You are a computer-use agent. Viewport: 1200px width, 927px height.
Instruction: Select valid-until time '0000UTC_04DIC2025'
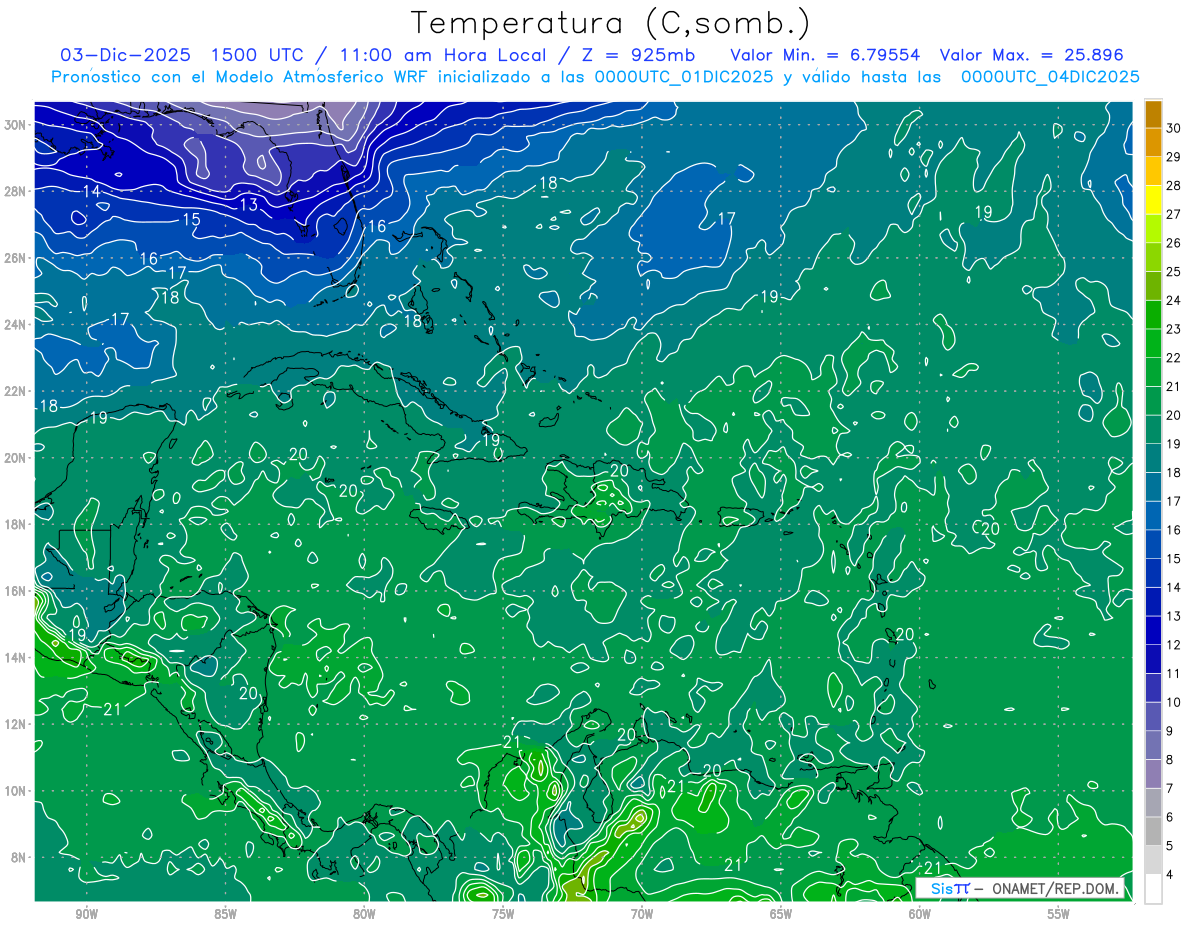click(1050, 77)
